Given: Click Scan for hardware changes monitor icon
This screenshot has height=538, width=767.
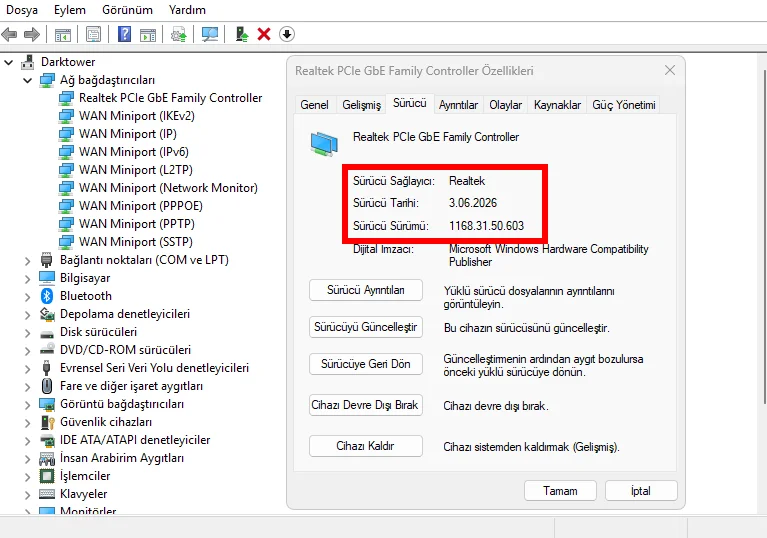Looking at the screenshot, I should click(210, 34).
